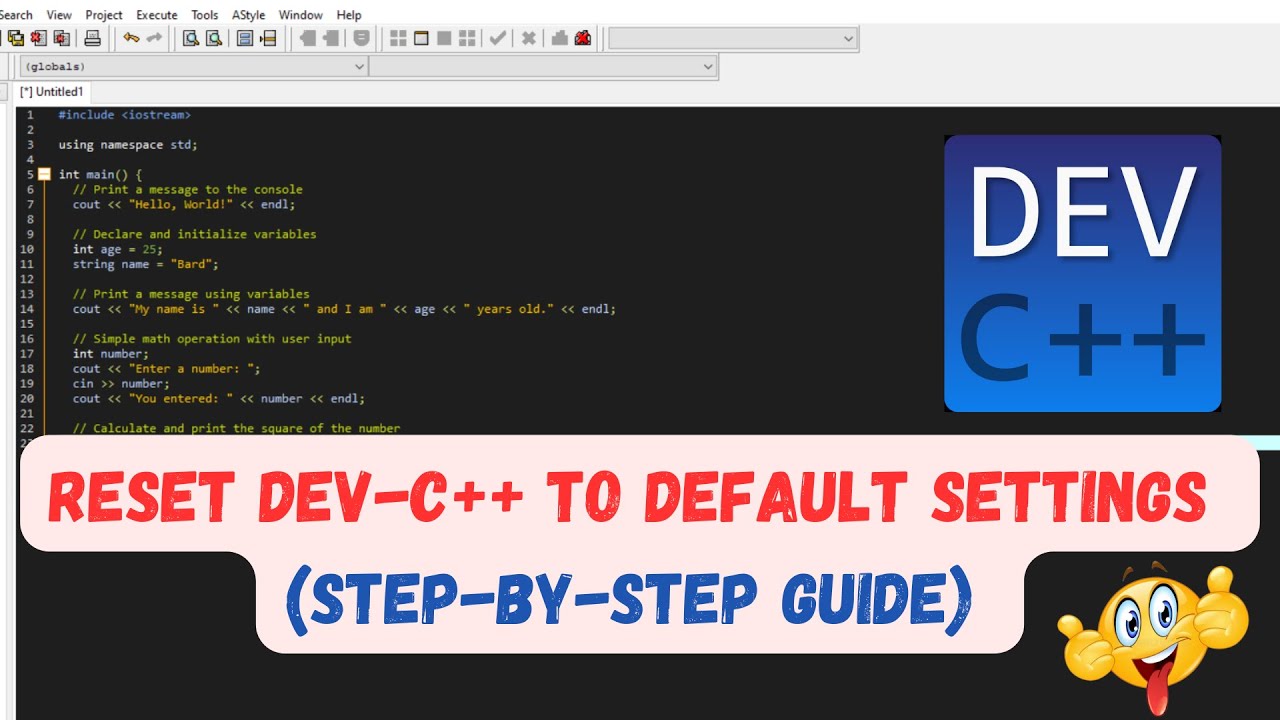Click the cout "Hello, World!" line
This screenshot has height=720, width=1280.
(184, 204)
